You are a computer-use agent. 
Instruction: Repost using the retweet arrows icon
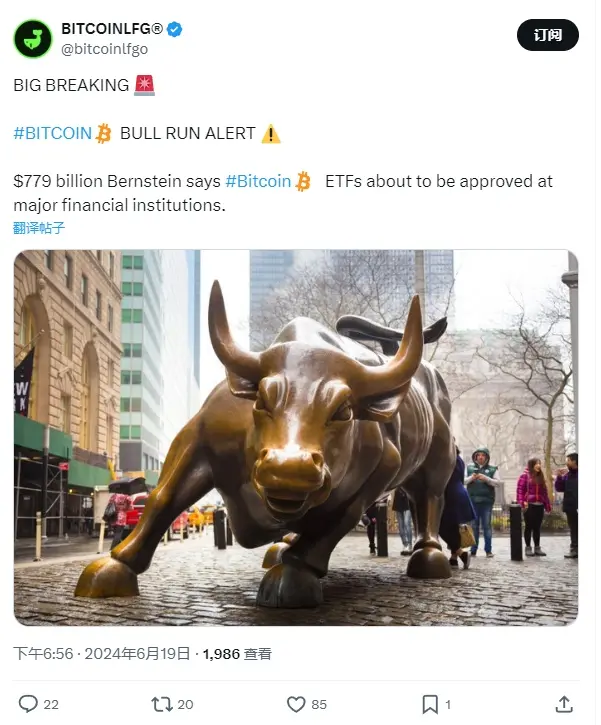pyautogui.click(x=162, y=704)
